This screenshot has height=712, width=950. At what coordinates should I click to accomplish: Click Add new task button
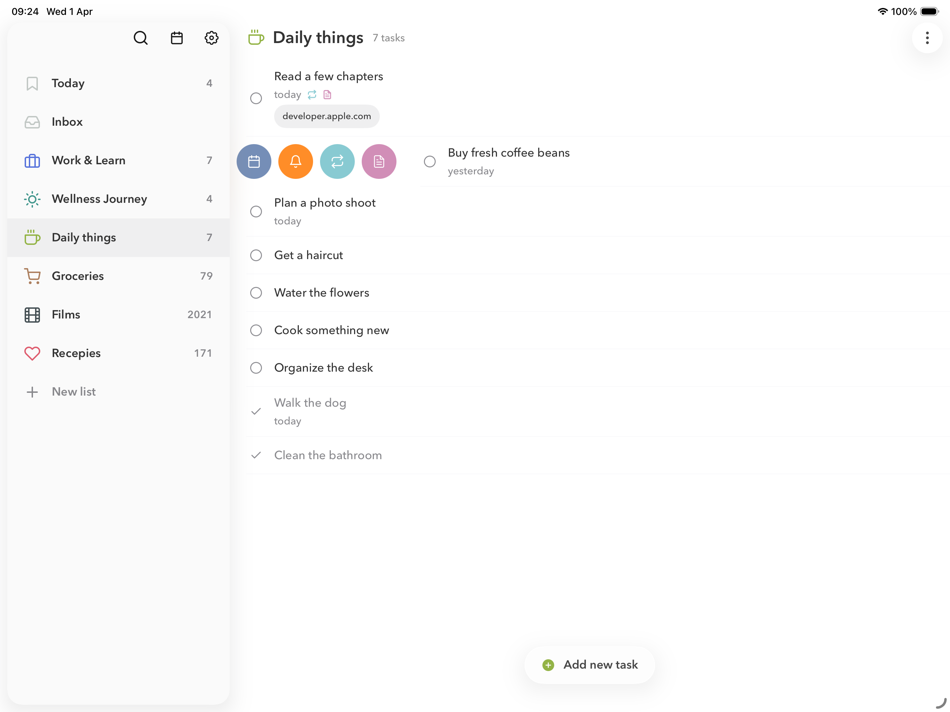pyautogui.click(x=590, y=665)
